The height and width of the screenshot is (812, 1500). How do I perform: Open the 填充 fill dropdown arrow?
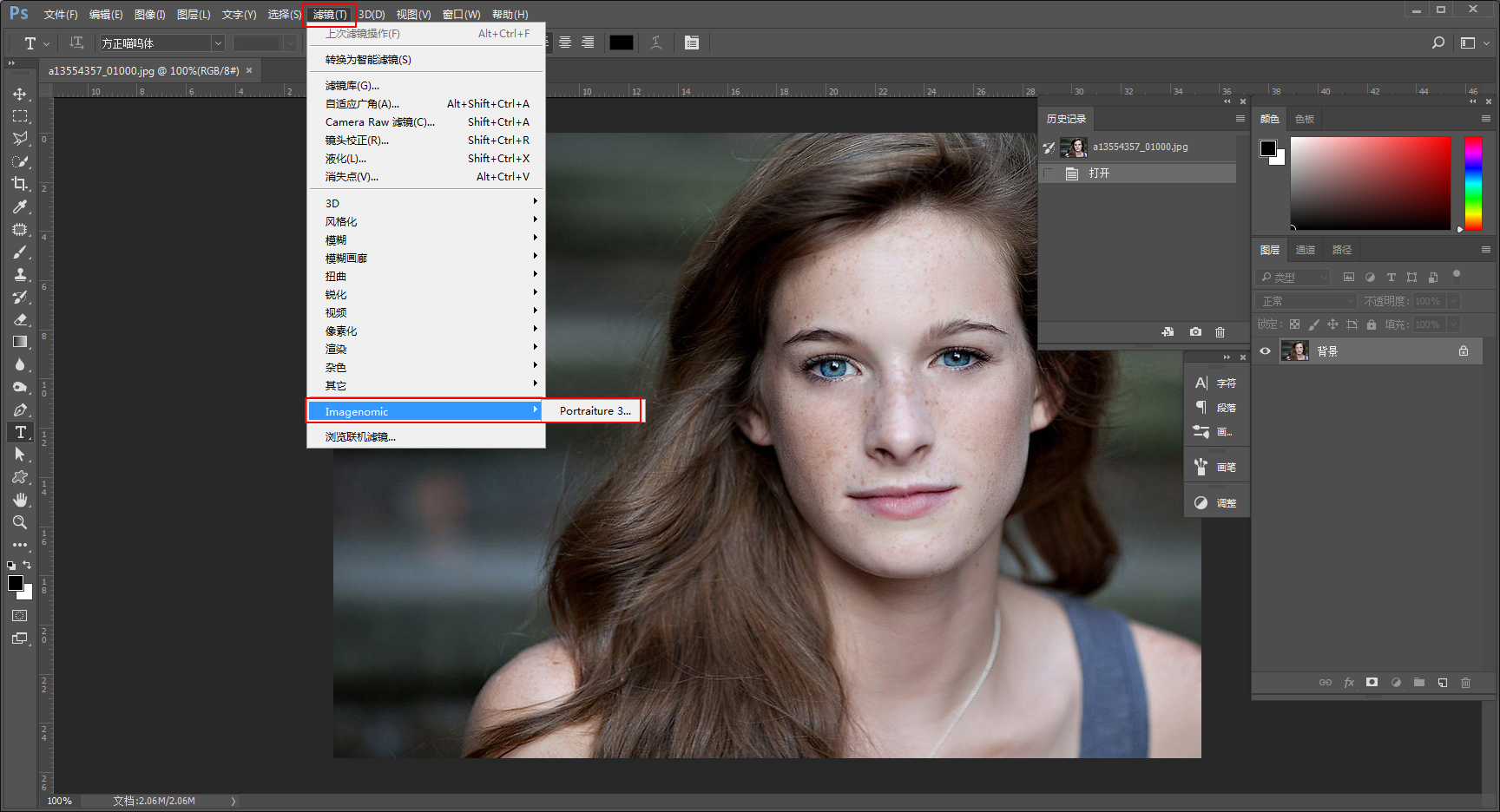pos(1452,324)
